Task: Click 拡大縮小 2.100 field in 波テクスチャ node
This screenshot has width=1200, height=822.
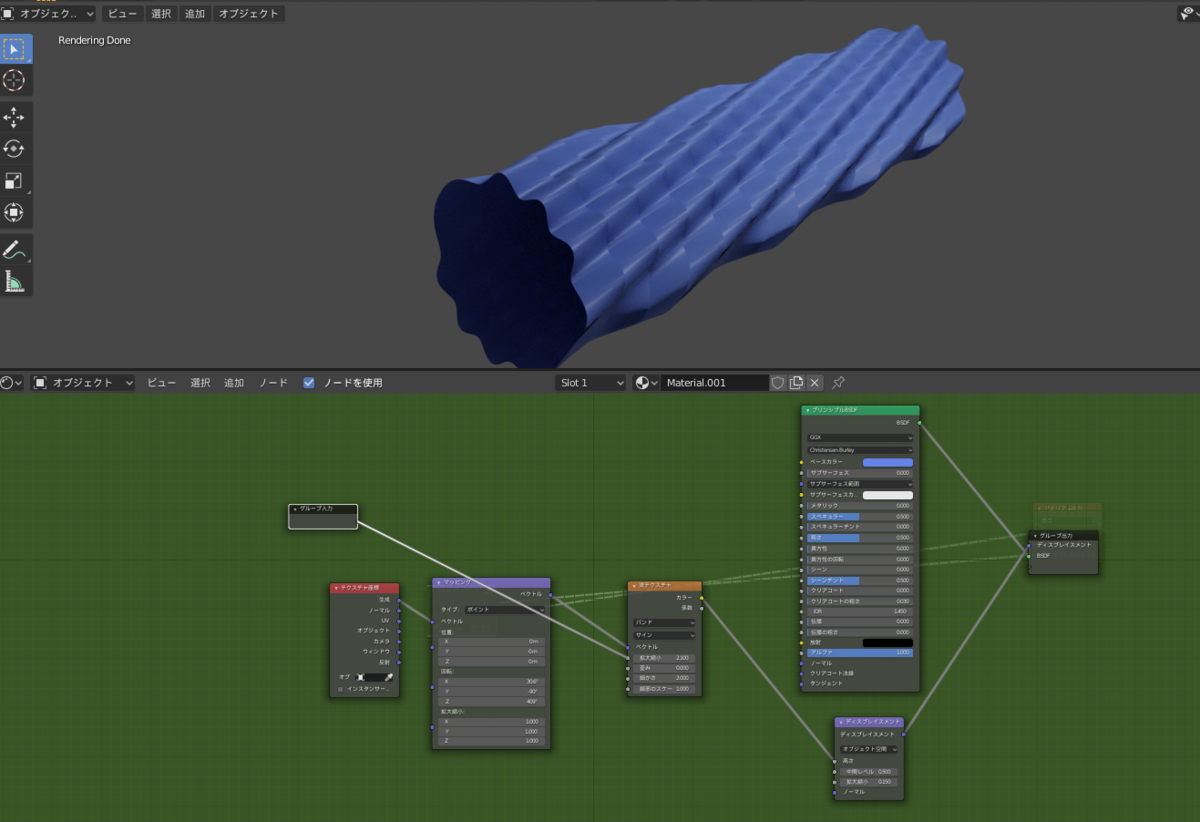Action: tap(664, 658)
